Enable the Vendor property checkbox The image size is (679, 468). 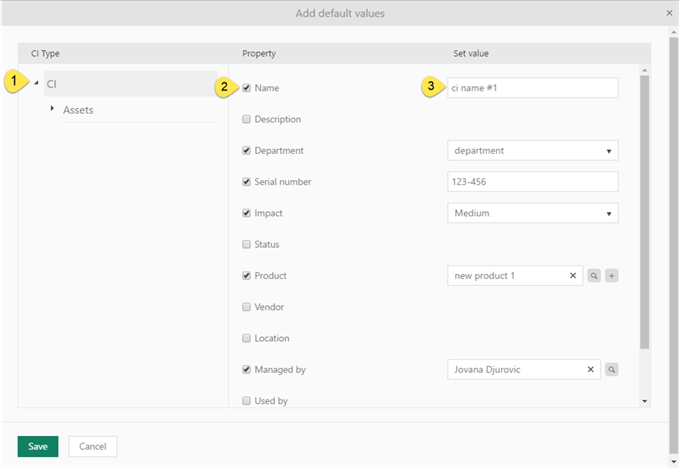coord(247,307)
